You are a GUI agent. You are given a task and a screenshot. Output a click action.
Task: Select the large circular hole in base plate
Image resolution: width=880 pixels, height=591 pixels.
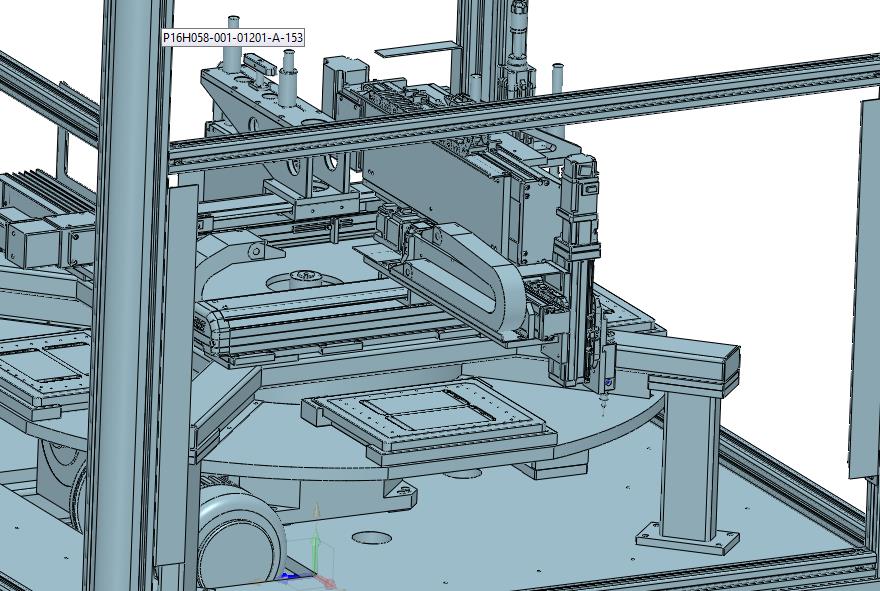point(372,538)
